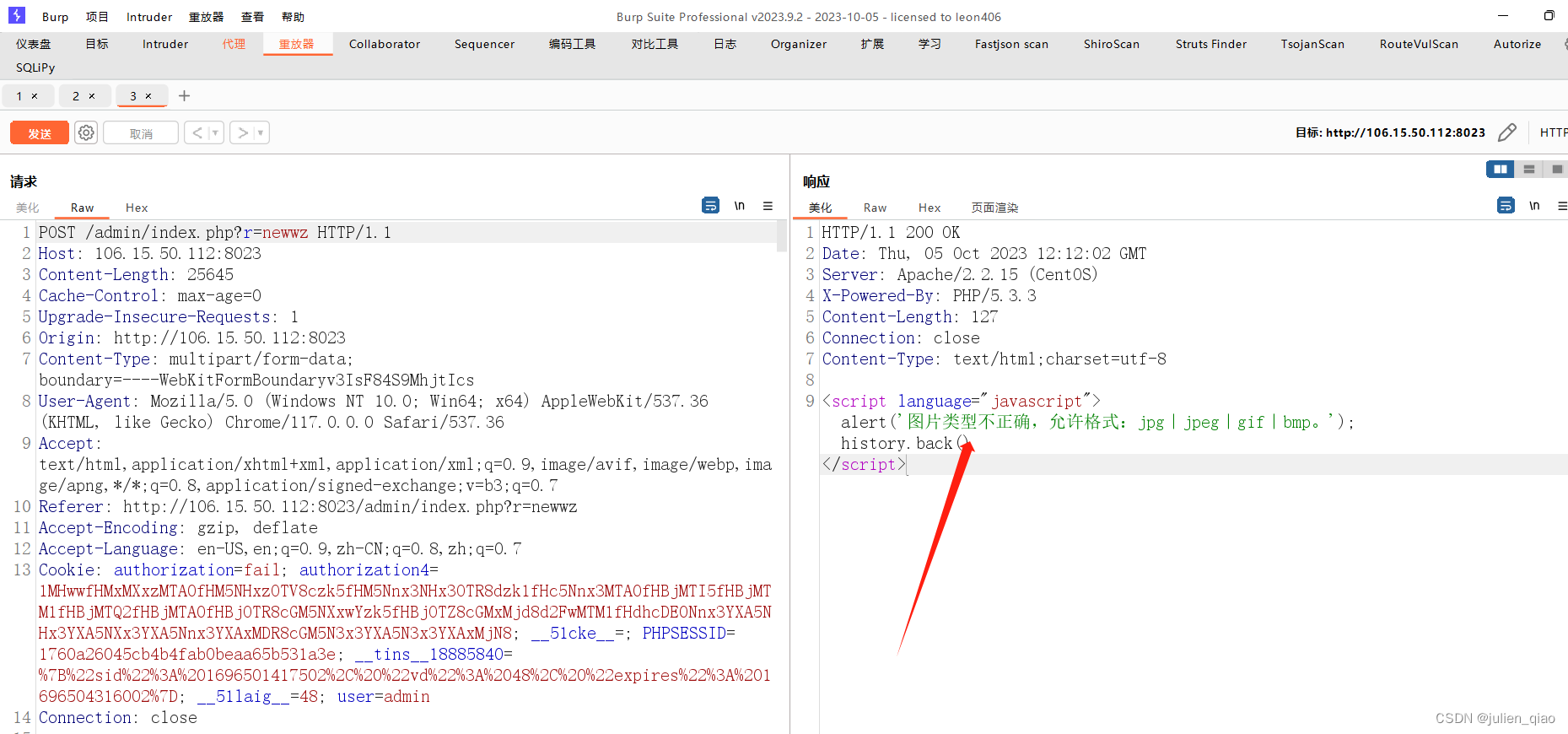The height and width of the screenshot is (734, 1568).
Task: Click the PHPSESSID cookie name in request
Action: 684,633
